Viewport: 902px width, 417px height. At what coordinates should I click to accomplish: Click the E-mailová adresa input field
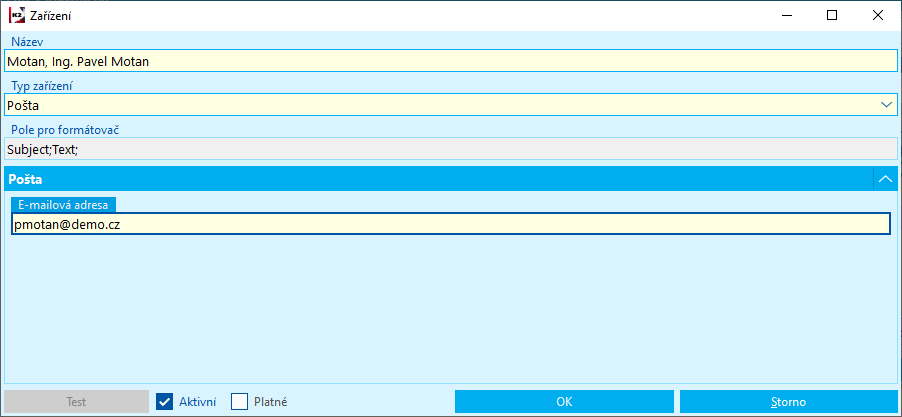tap(450, 224)
